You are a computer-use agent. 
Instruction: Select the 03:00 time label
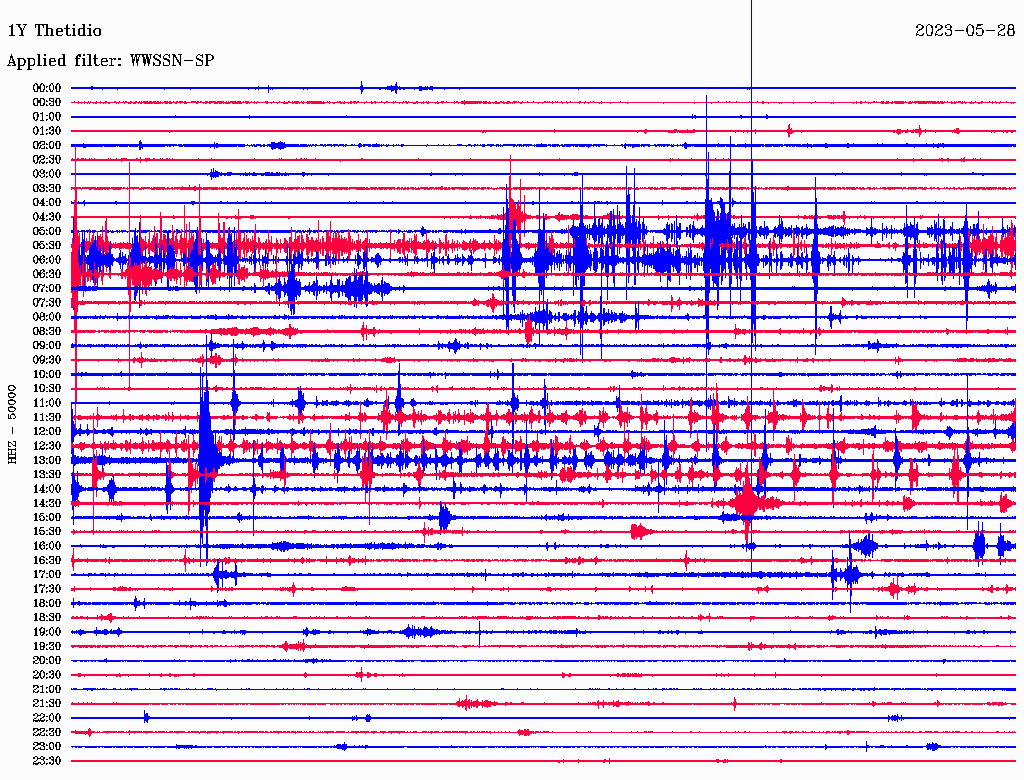[47, 174]
